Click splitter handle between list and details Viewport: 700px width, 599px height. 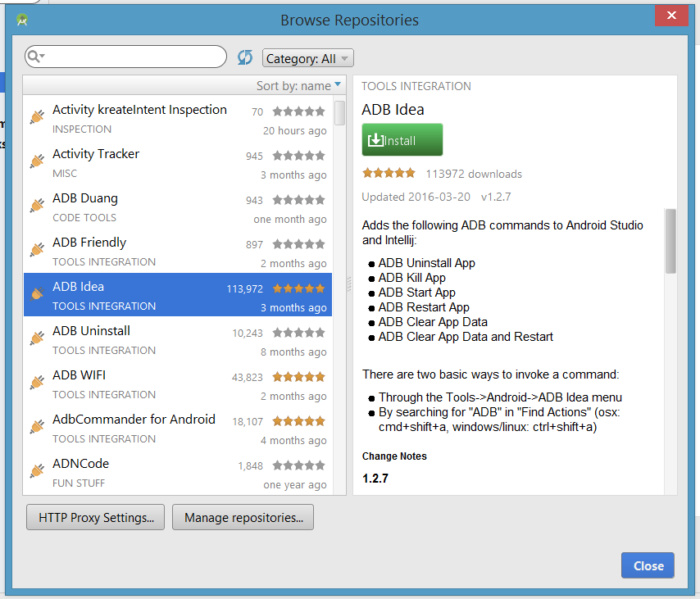point(349,284)
